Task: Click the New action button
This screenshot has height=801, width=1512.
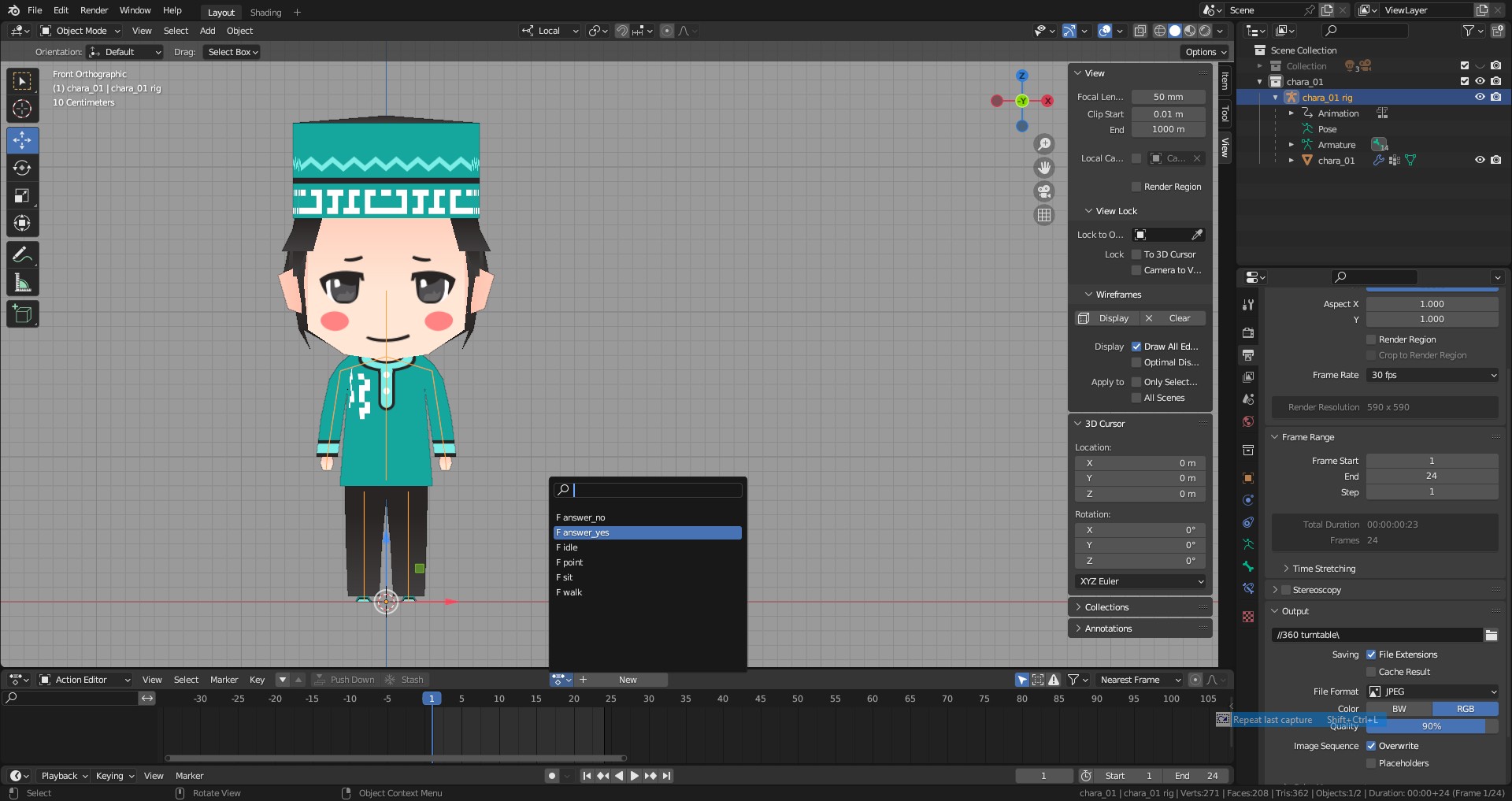Action: [x=628, y=680]
